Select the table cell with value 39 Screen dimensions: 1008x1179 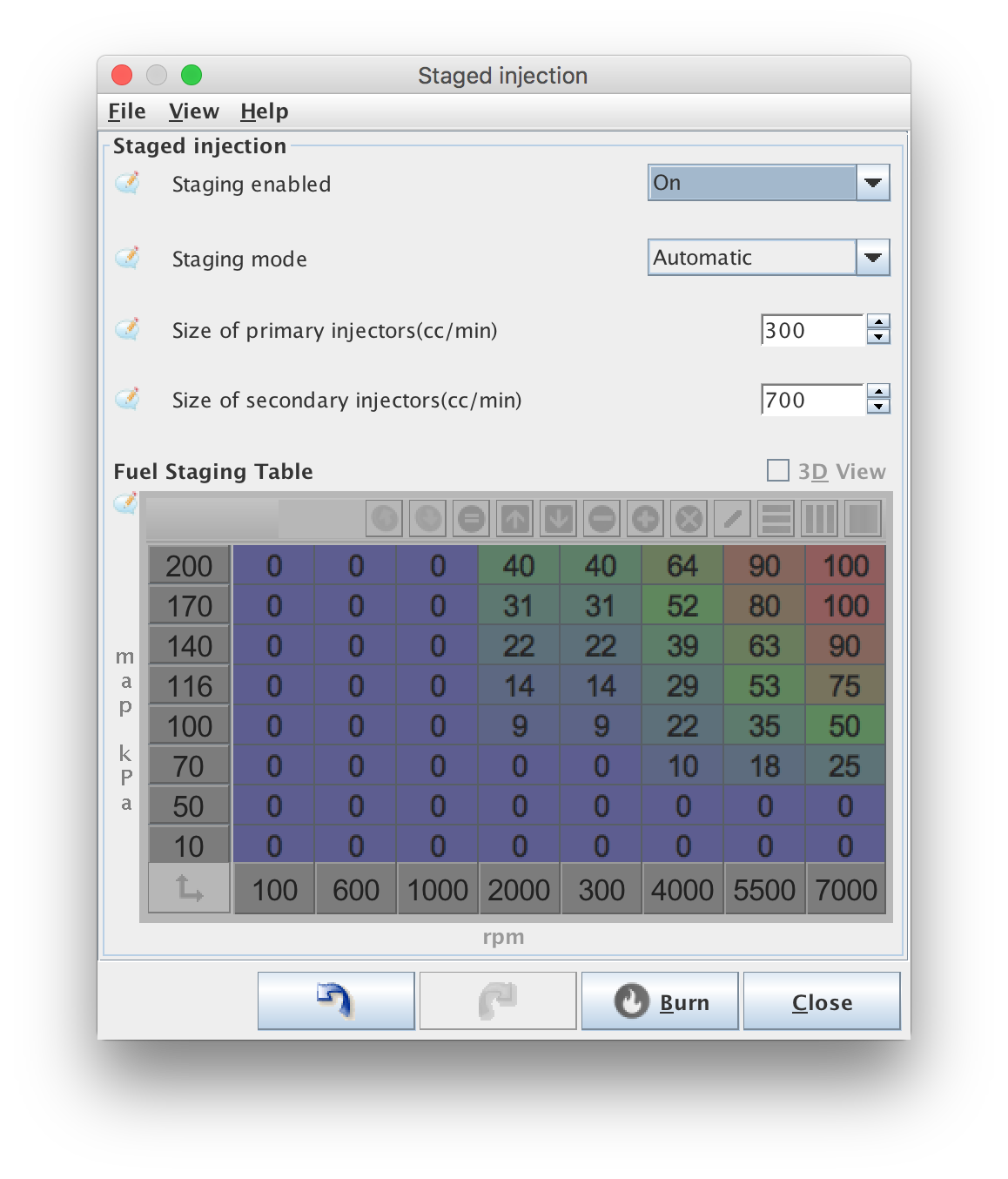pyautogui.click(x=682, y=646)
